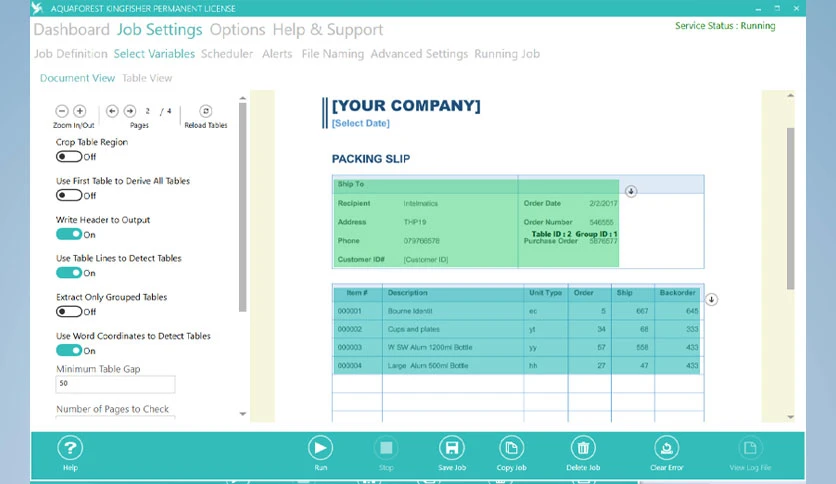
Task: Click the Delete Job trash icon
Action: pyautogui.click(x=583, y=448)
